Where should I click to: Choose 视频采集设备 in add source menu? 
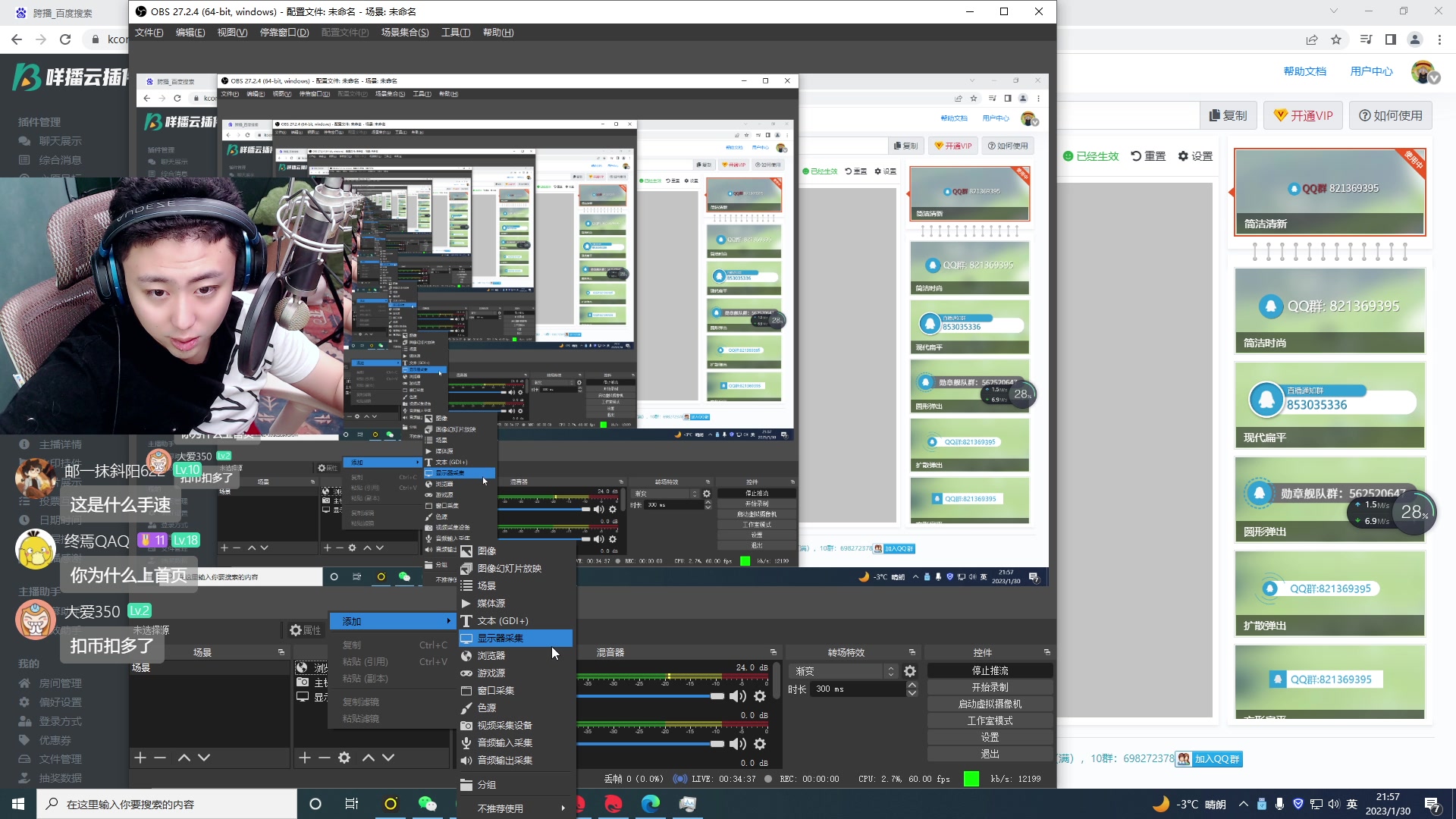point(515,726)
